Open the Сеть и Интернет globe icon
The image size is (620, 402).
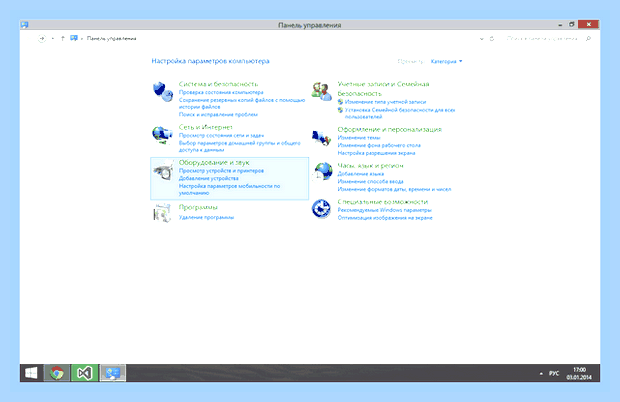click(163, 134)
